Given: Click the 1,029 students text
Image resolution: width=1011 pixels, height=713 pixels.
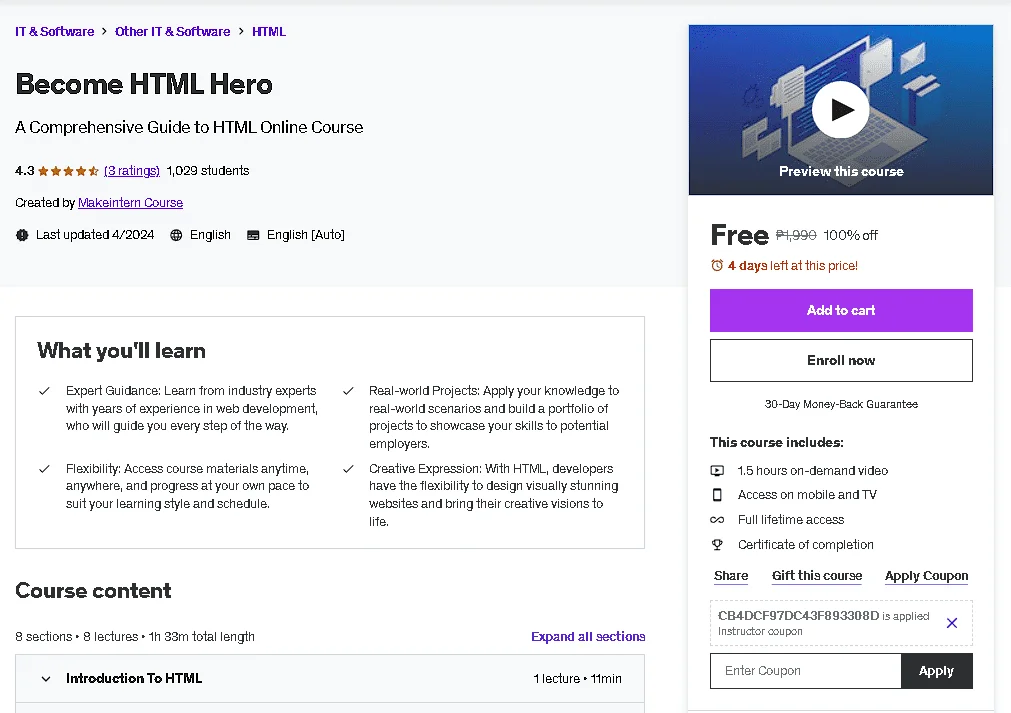Looking at the screenshot, I should tap(208, 171).
